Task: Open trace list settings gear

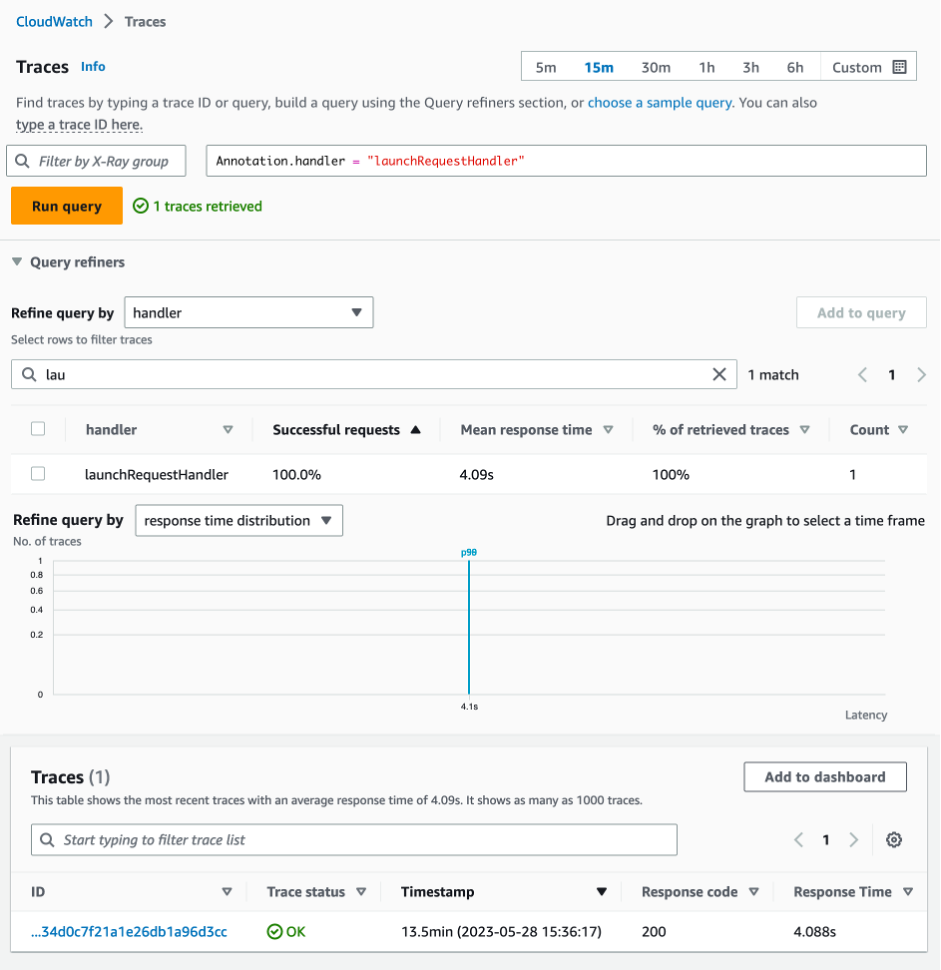Action: [893, 839]
